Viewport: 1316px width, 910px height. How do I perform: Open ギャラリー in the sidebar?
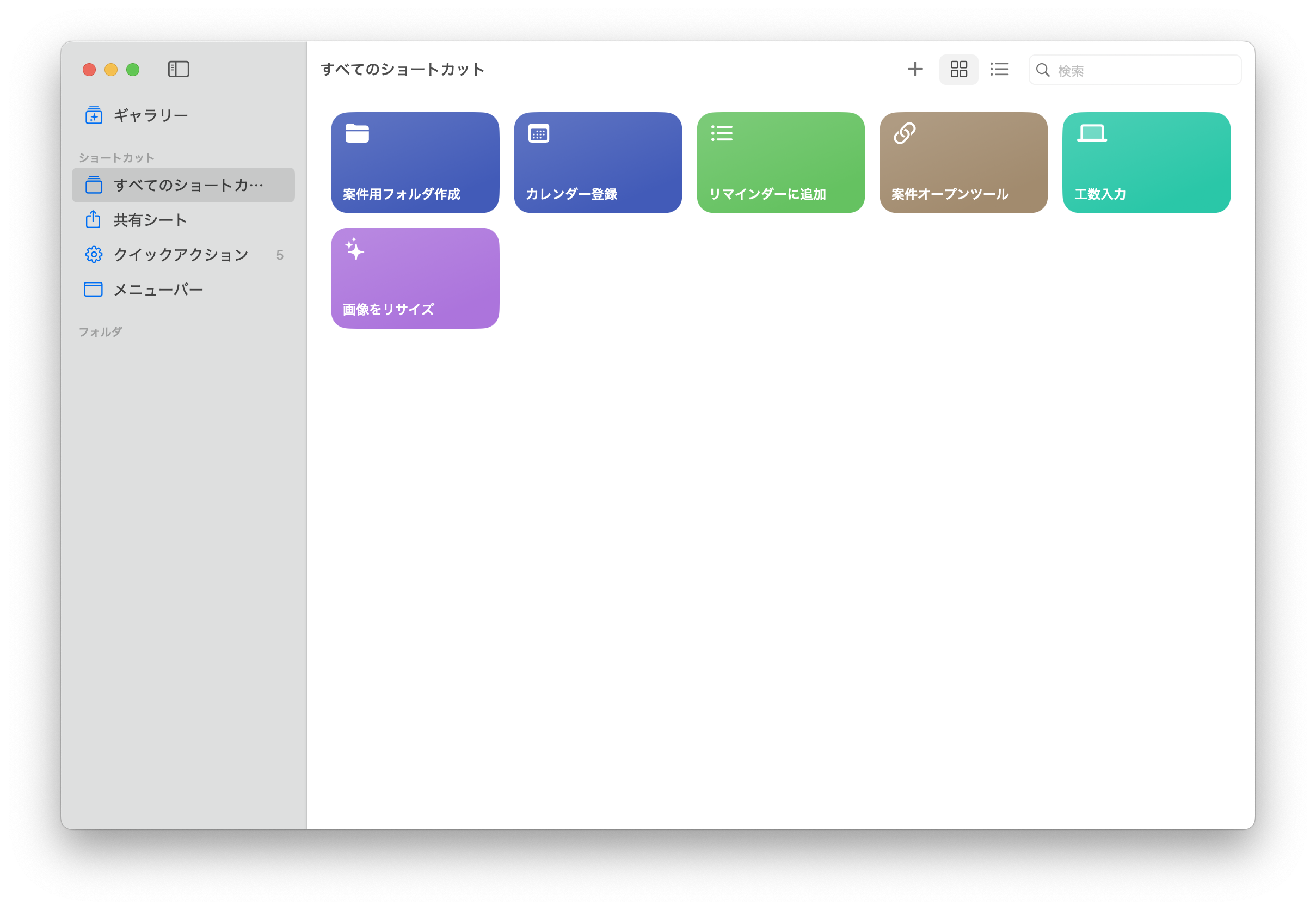click(x=182, y=115)
